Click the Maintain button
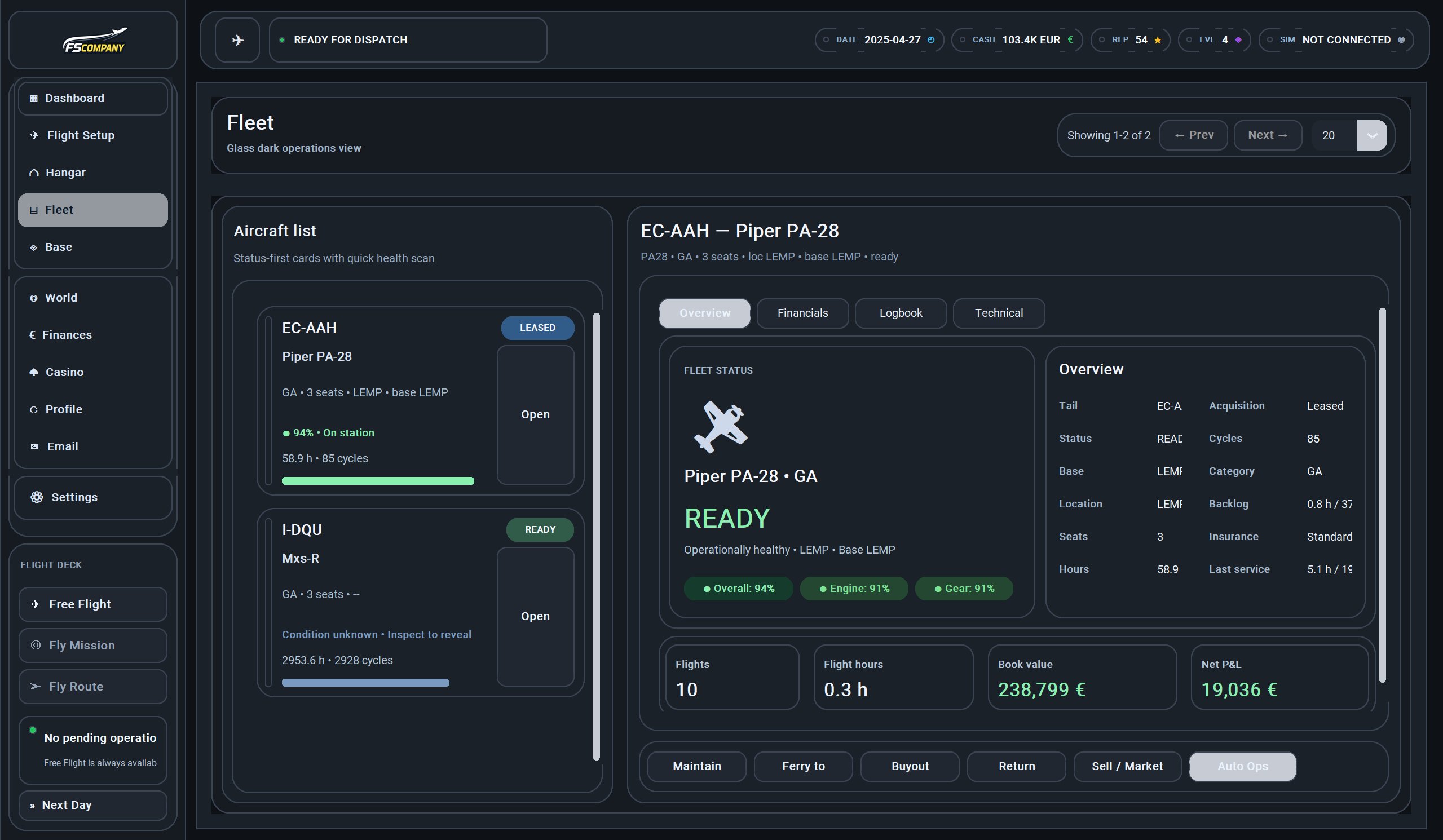The image size is (1443, 840). (696, 766)
